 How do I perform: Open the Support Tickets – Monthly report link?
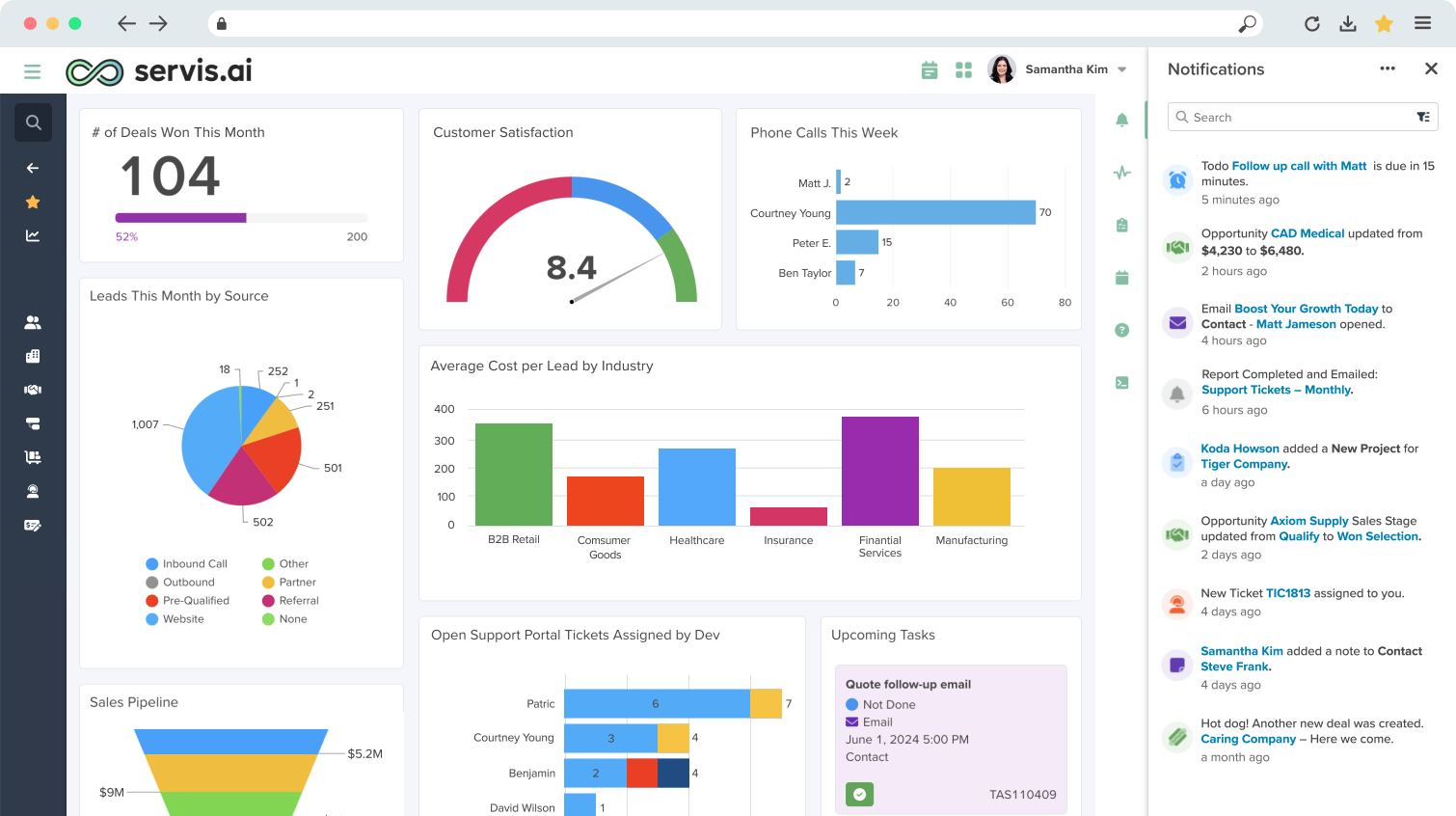pyautogui.click(x=1278, y=390)
